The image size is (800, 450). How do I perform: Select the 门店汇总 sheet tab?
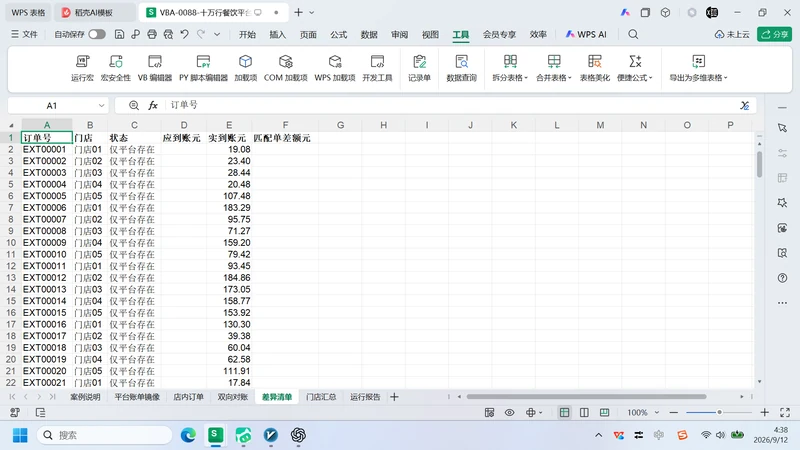coord(321,396)
